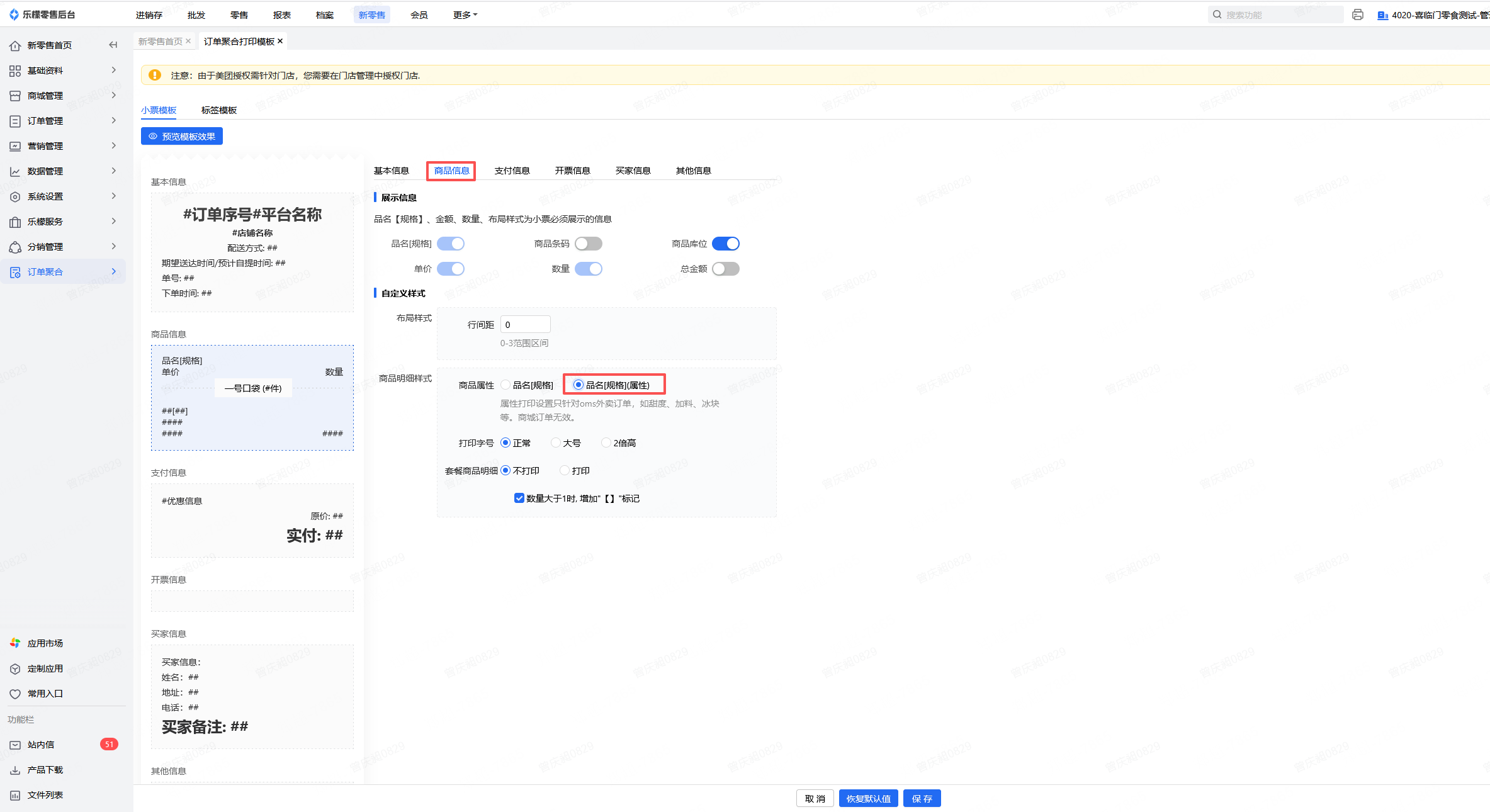
Task: Select the 大号 print font size
Action: [556, 443]
